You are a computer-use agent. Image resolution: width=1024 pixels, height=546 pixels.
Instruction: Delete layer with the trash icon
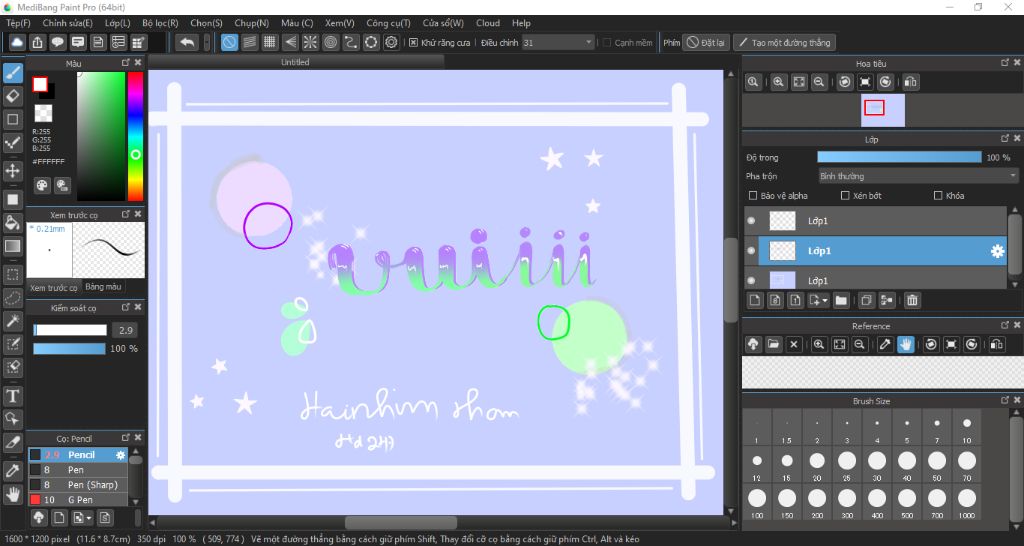point(912,300)
